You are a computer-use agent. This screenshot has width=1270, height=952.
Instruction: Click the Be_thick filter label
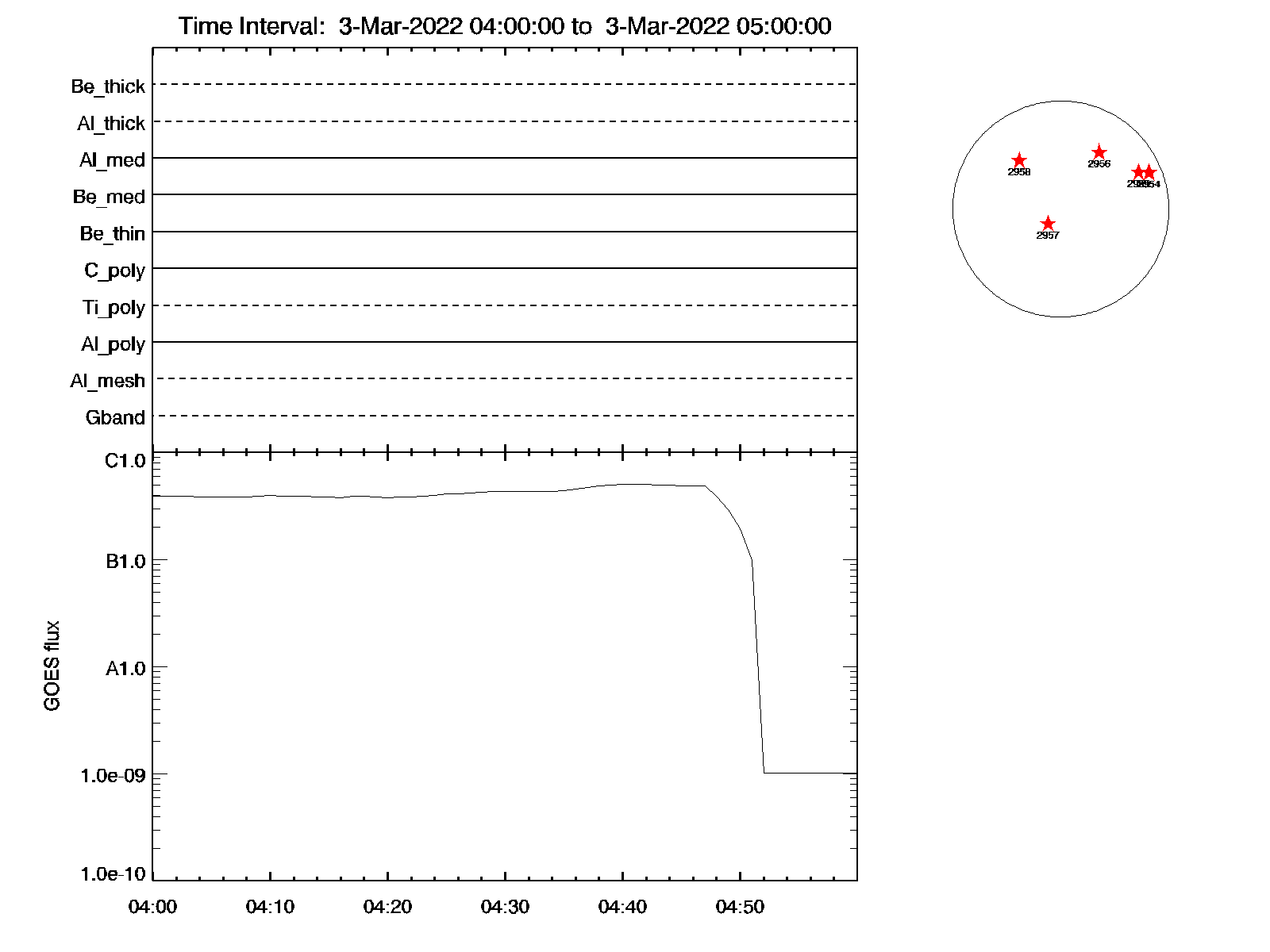click(x=108, y=86)
